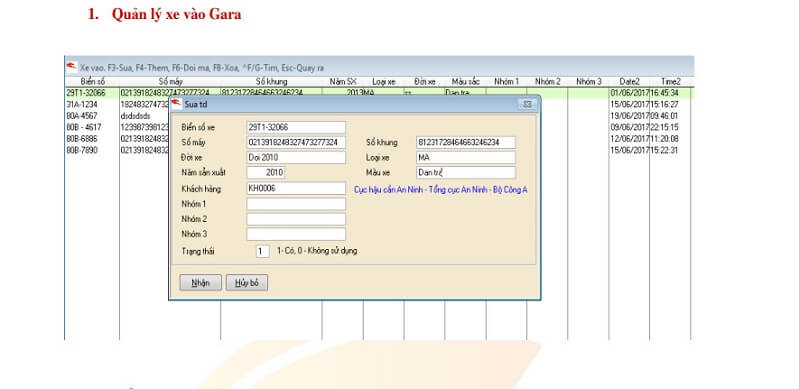Image resolution: width=800 pixels, height=389 pixels.
Task: Focus the empty Nhóm 2 field in dialog
Action: point(296,219)
